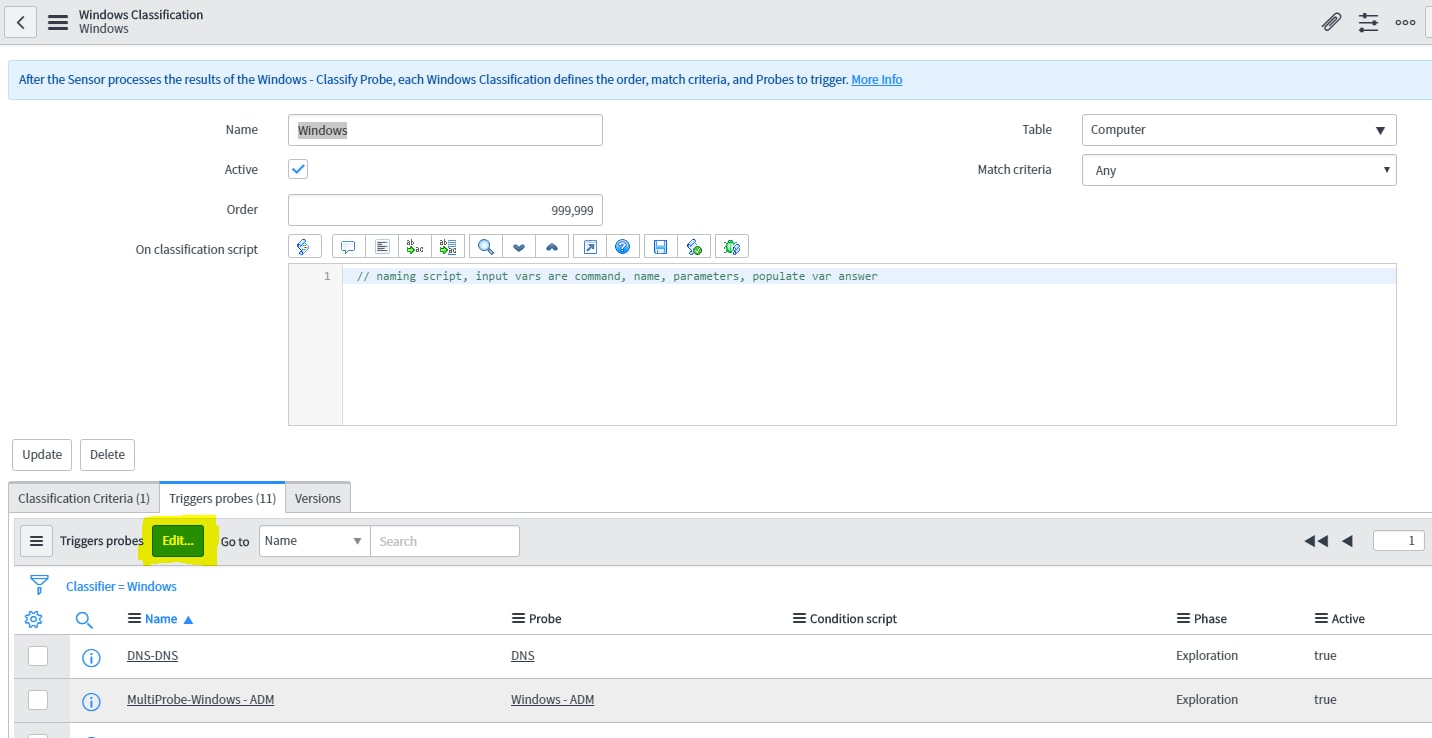Open the DNS probe link
1432x738 pixels.
point(522,656)
